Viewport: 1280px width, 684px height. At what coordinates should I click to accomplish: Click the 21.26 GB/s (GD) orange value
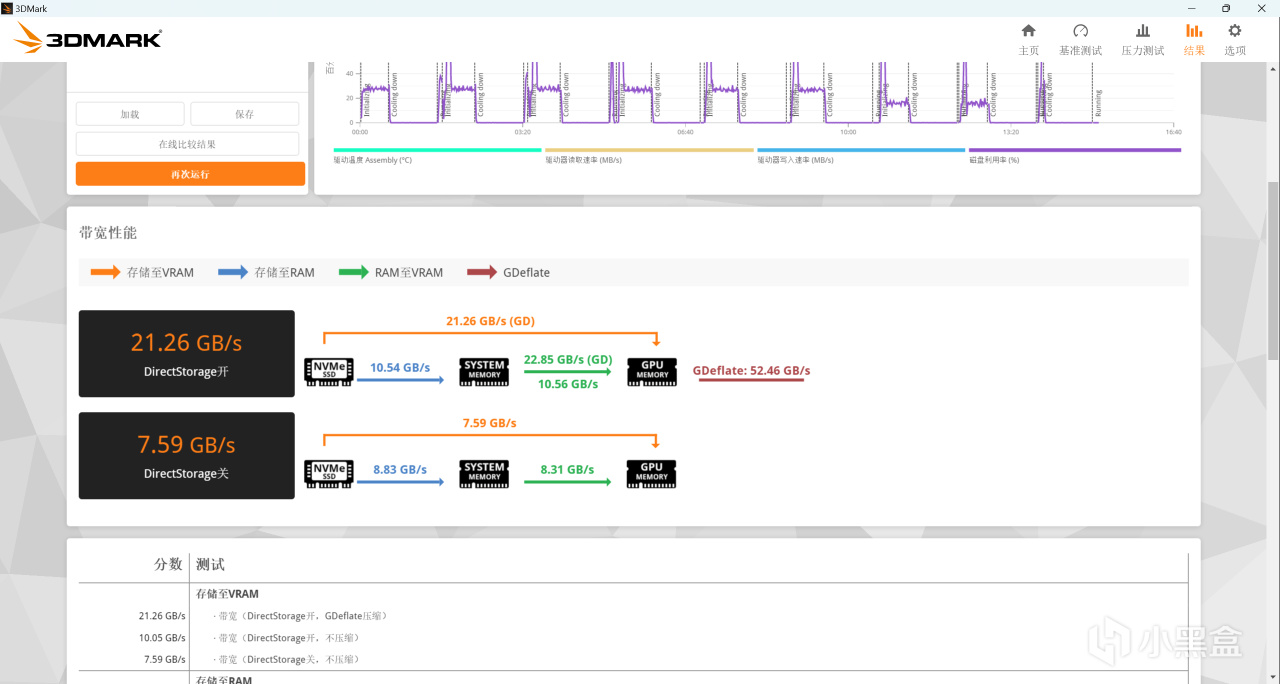pos(490,321)
